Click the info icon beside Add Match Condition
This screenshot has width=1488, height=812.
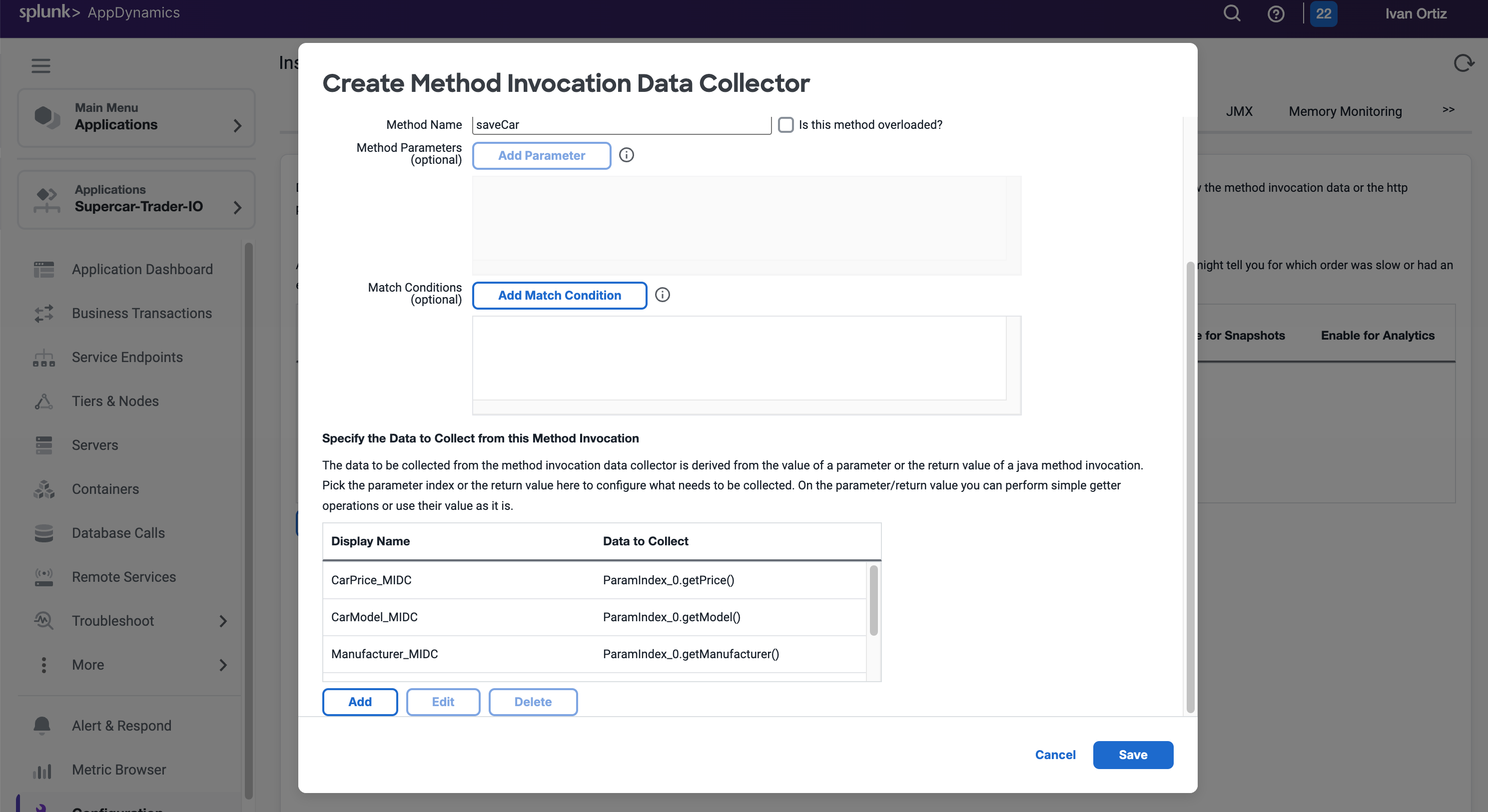click(x=662, y=295)
